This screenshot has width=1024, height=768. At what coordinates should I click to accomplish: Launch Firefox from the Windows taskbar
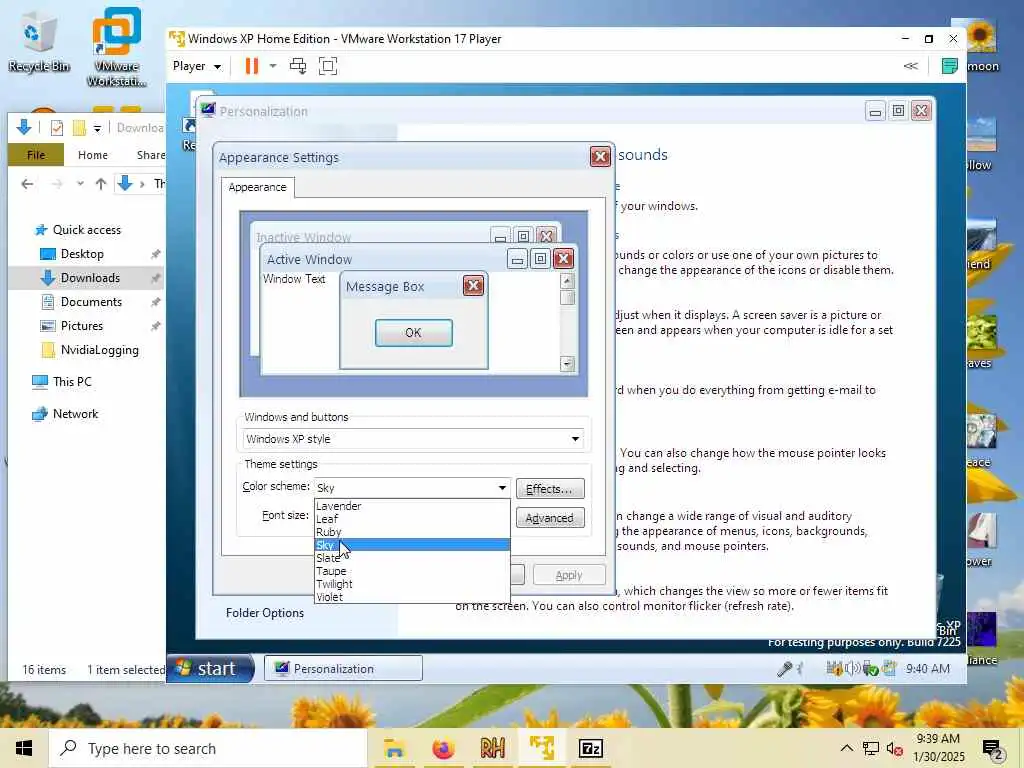point(443,748)
